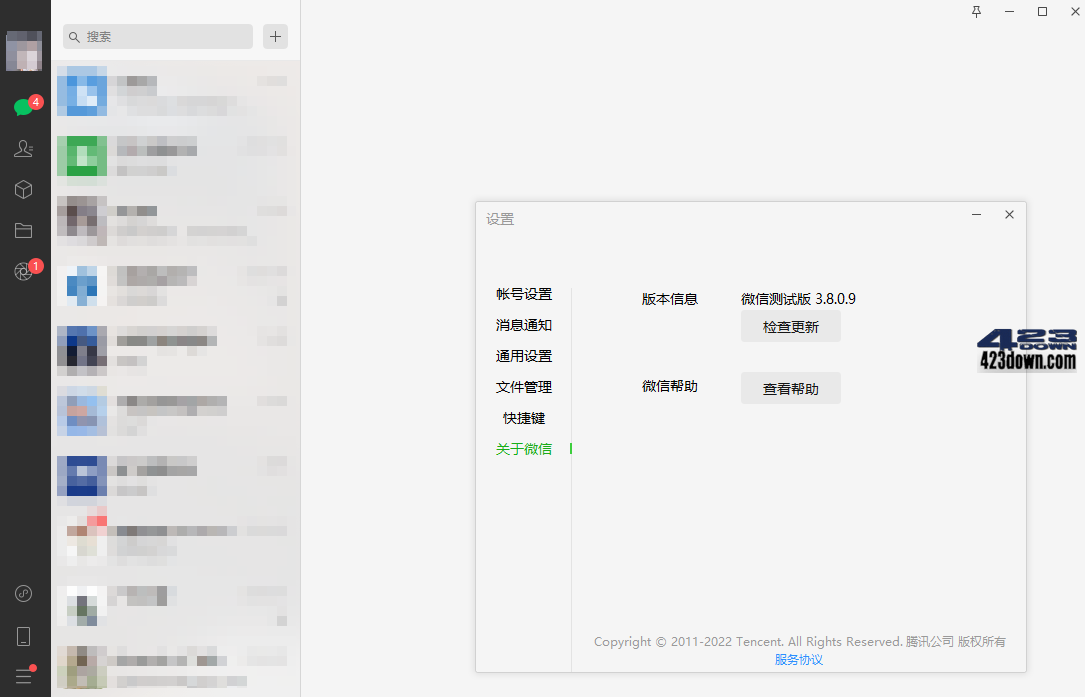Image resolution: width=1085 pixels, height=697 pixels.
Task: Click the profile avatar at top left
Action: pos(23,51)
